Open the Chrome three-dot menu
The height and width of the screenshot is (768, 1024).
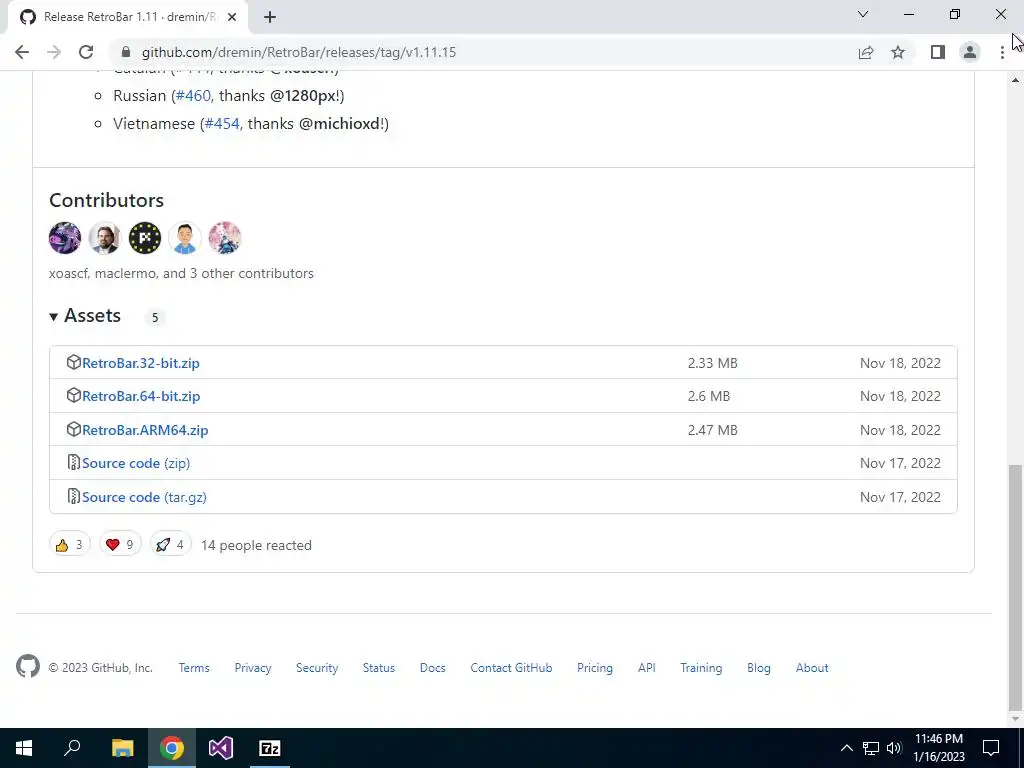(1002, 52)
